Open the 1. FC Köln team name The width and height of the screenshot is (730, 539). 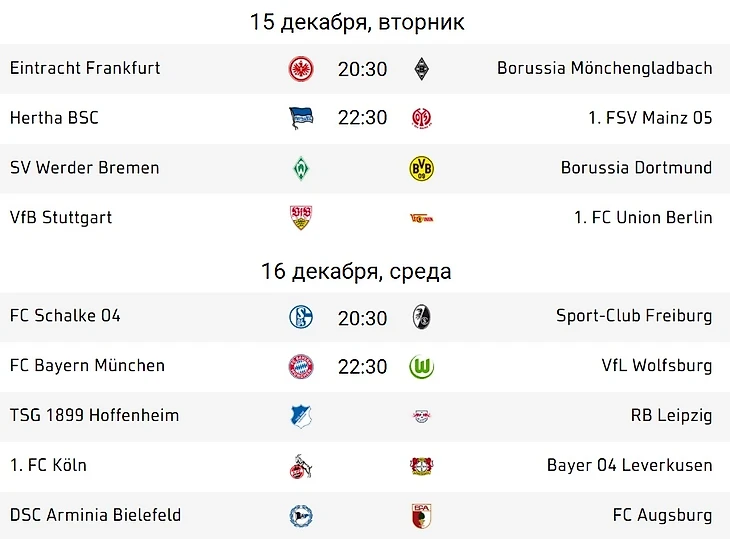point(48,465)
